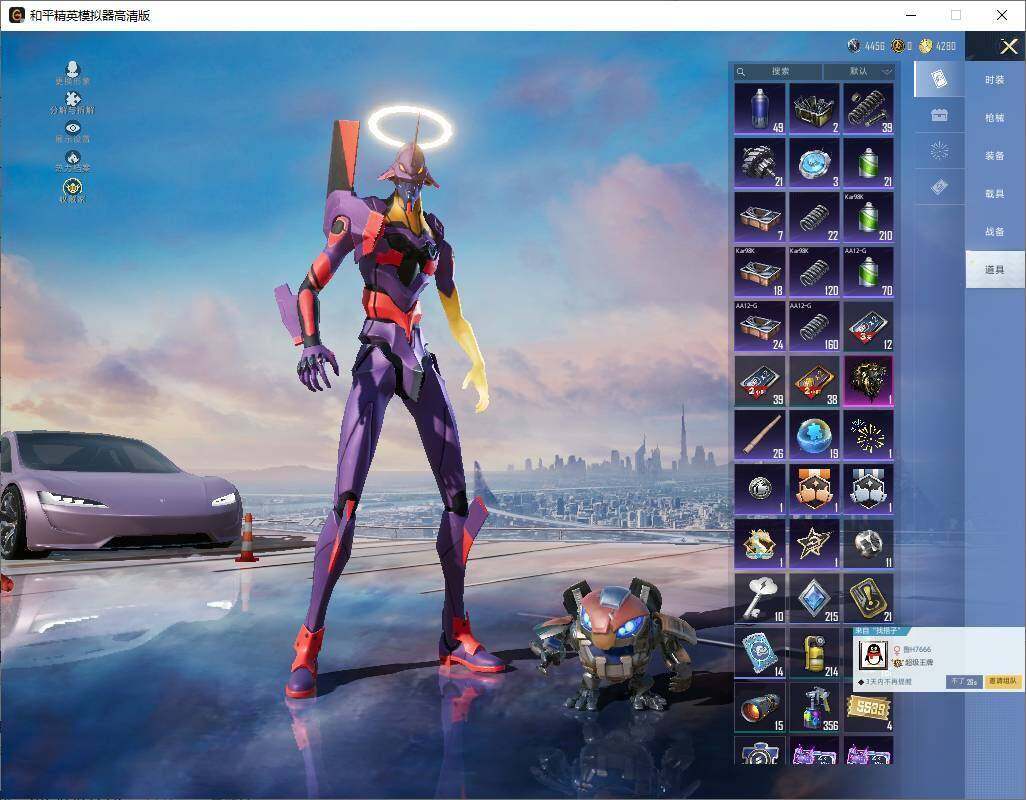
Task: Decline the invite with the 不了 button
Action: click(x=964, y=682)
